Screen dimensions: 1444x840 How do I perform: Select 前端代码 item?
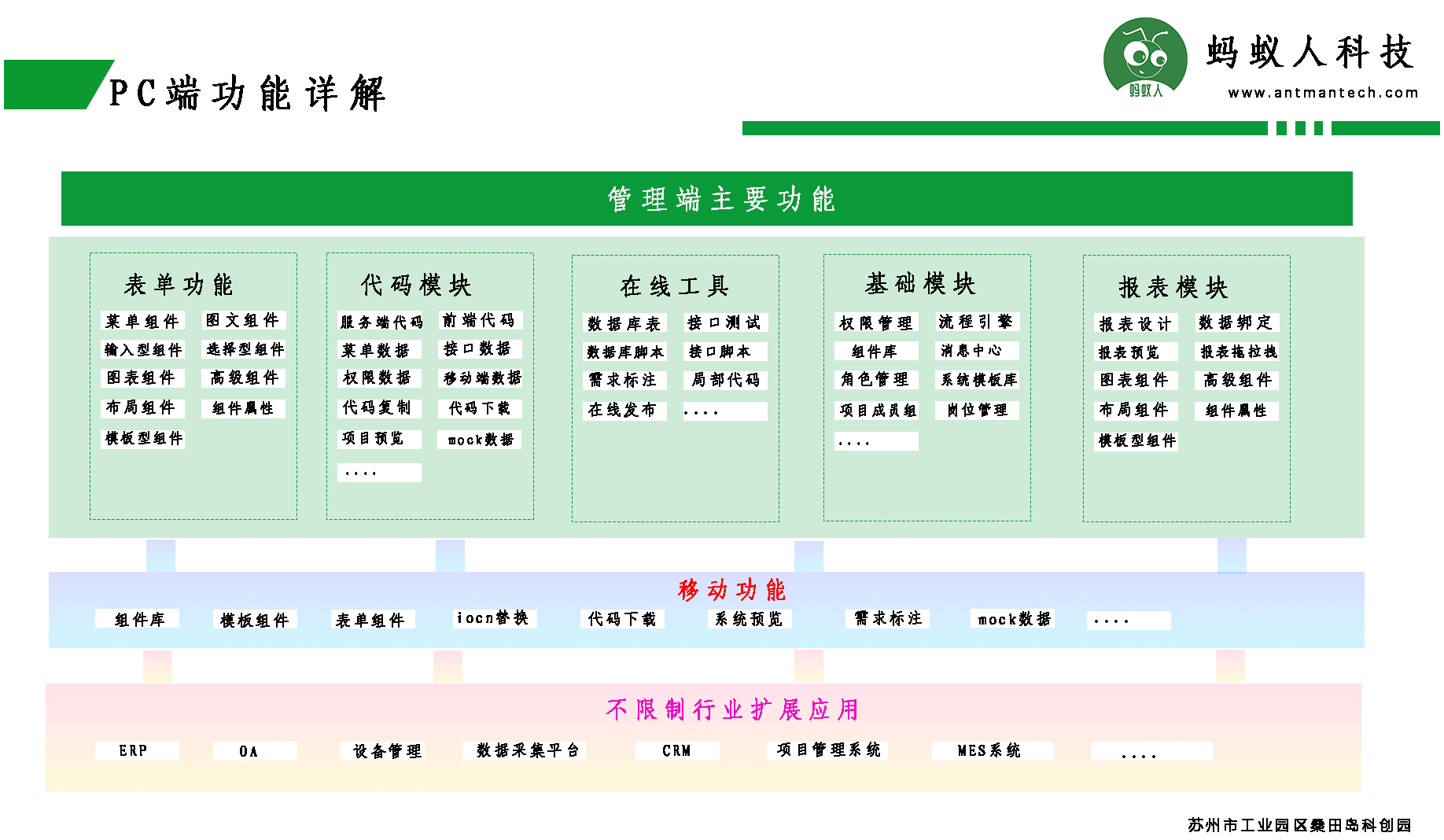tap(479, 319)
